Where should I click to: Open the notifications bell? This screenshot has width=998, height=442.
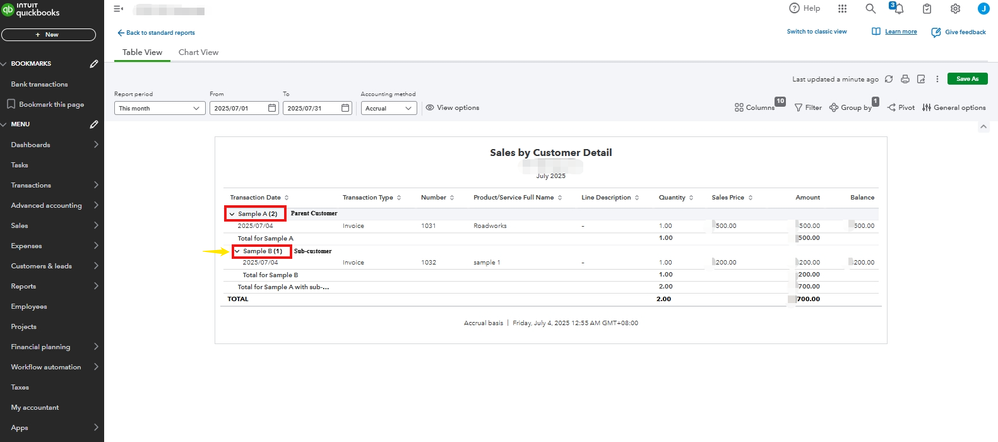click(x=899, y=8)
